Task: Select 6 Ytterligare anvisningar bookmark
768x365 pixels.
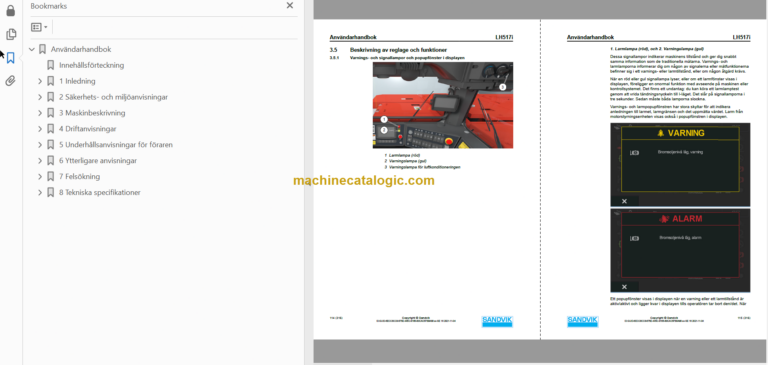Action: click(98, 161)
